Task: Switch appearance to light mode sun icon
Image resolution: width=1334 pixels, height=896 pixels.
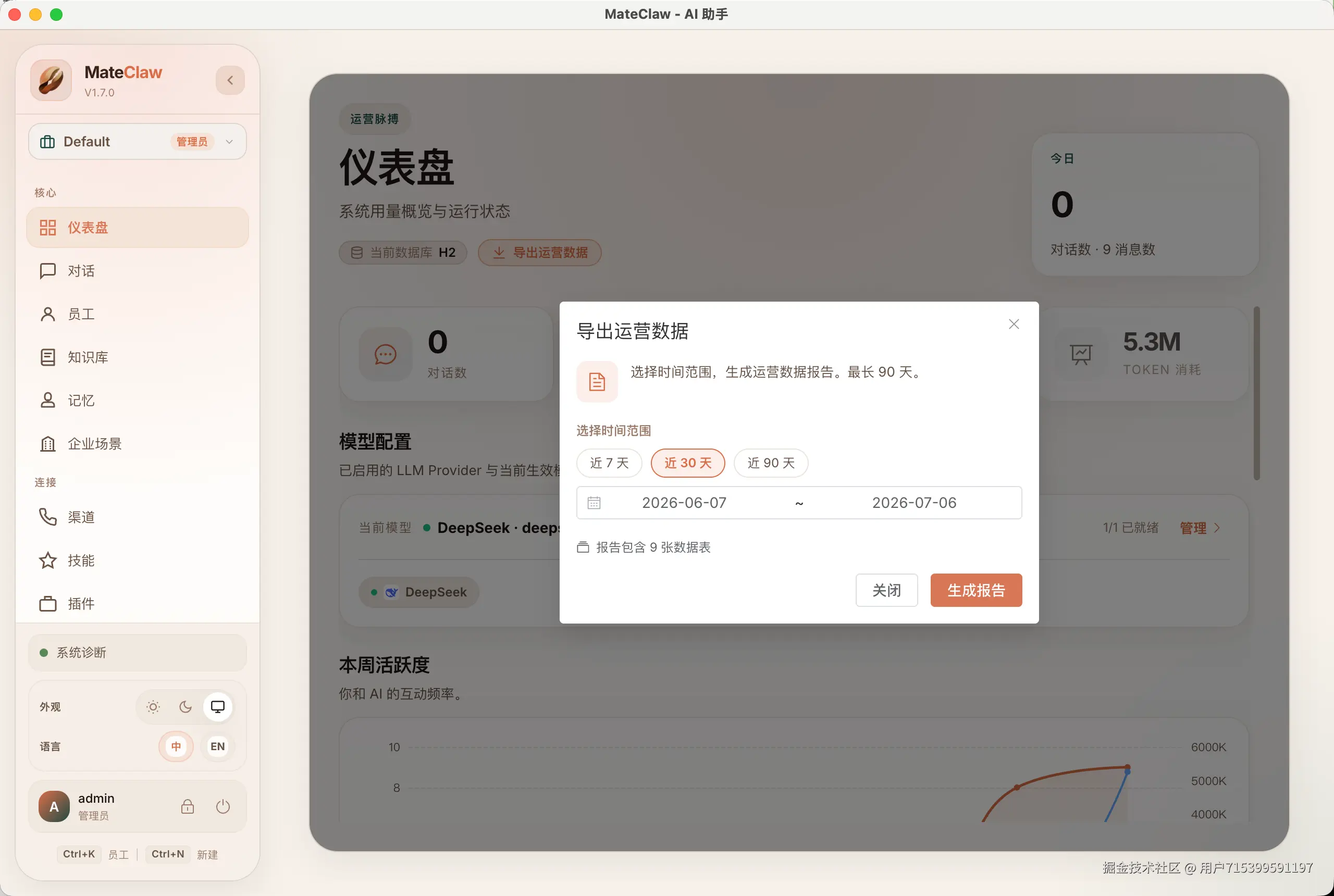Action: click(153, 707)
